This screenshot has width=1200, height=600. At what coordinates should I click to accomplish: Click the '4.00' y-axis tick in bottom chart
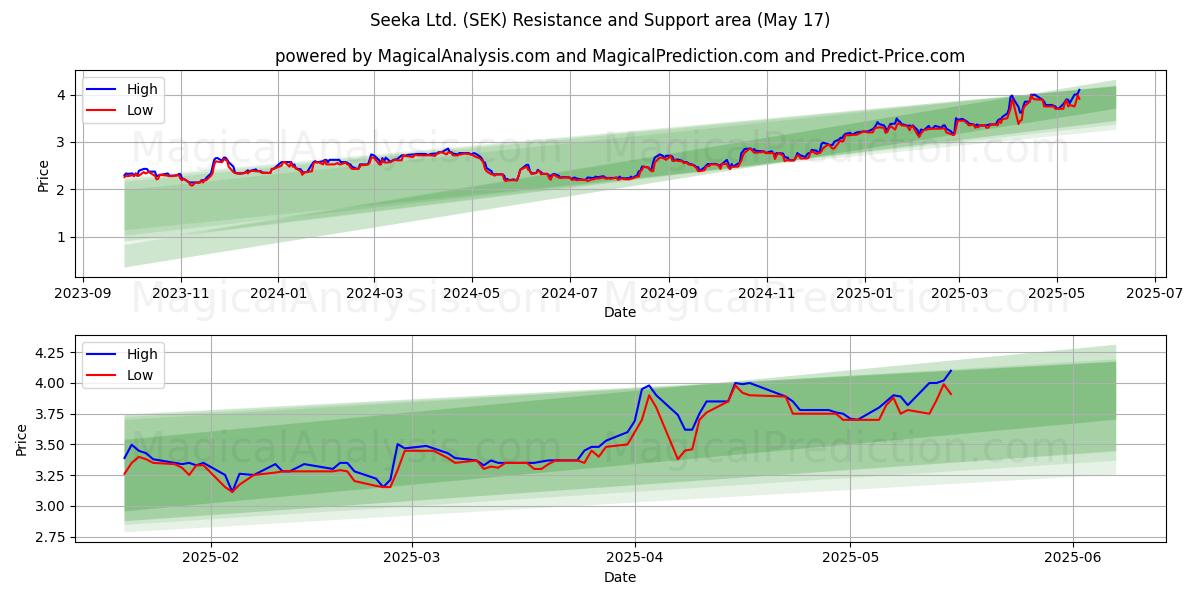pyautogui.click(x=50, y=383)
